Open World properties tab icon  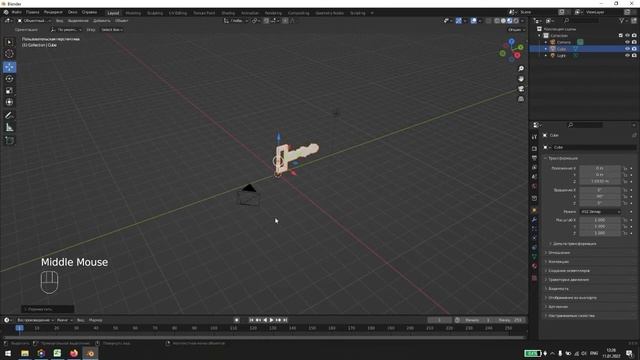[534, 186]
